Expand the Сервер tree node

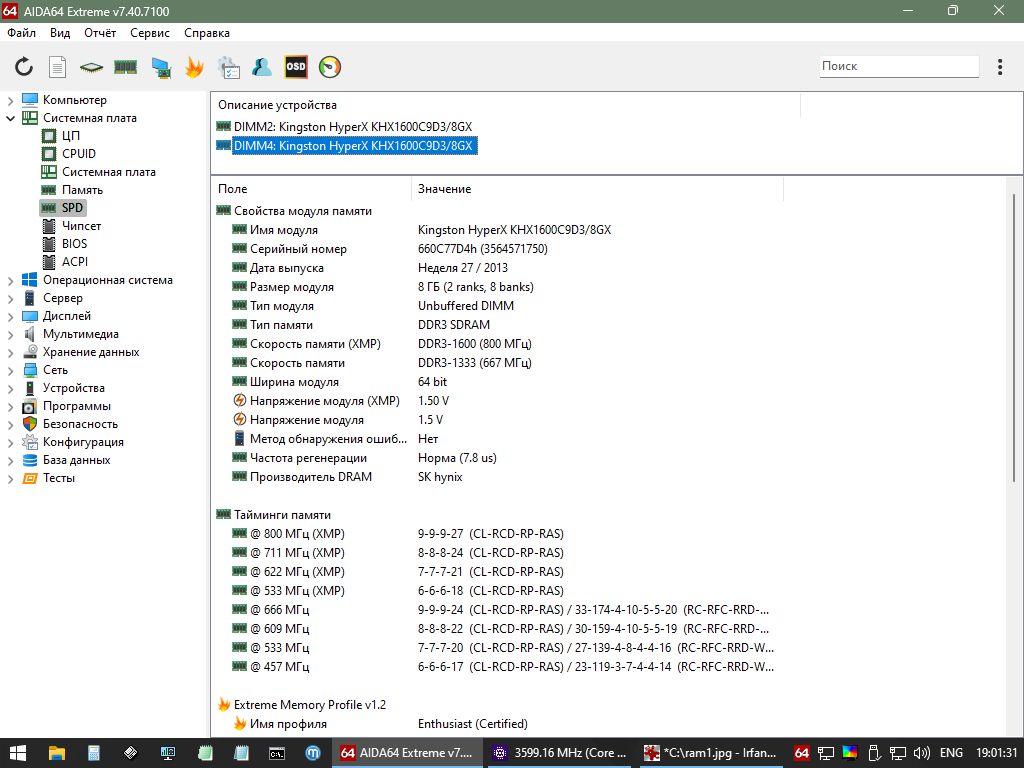[10, 298]
